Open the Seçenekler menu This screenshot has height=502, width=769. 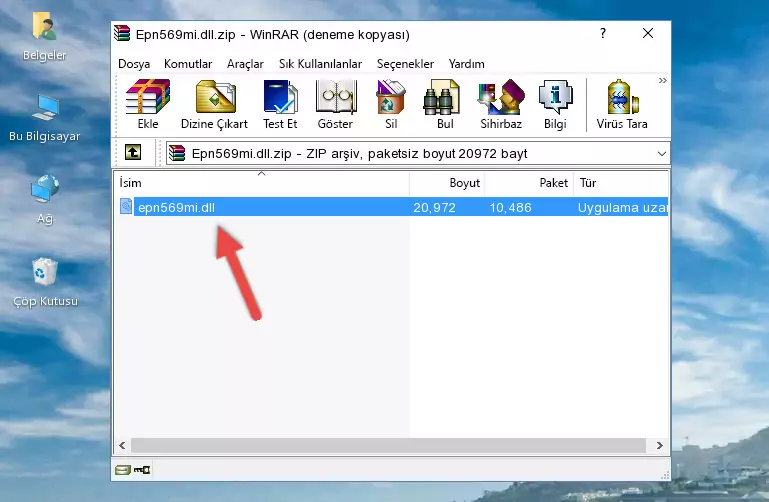[x=405, y=64]
